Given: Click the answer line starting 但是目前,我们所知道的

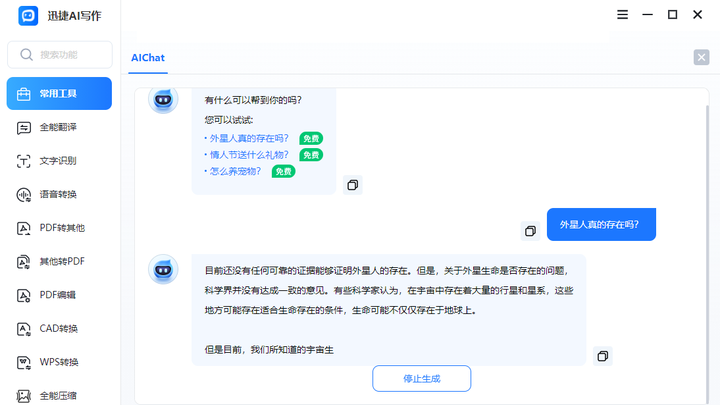Looking at the screenshot, I should click(269, 350).
